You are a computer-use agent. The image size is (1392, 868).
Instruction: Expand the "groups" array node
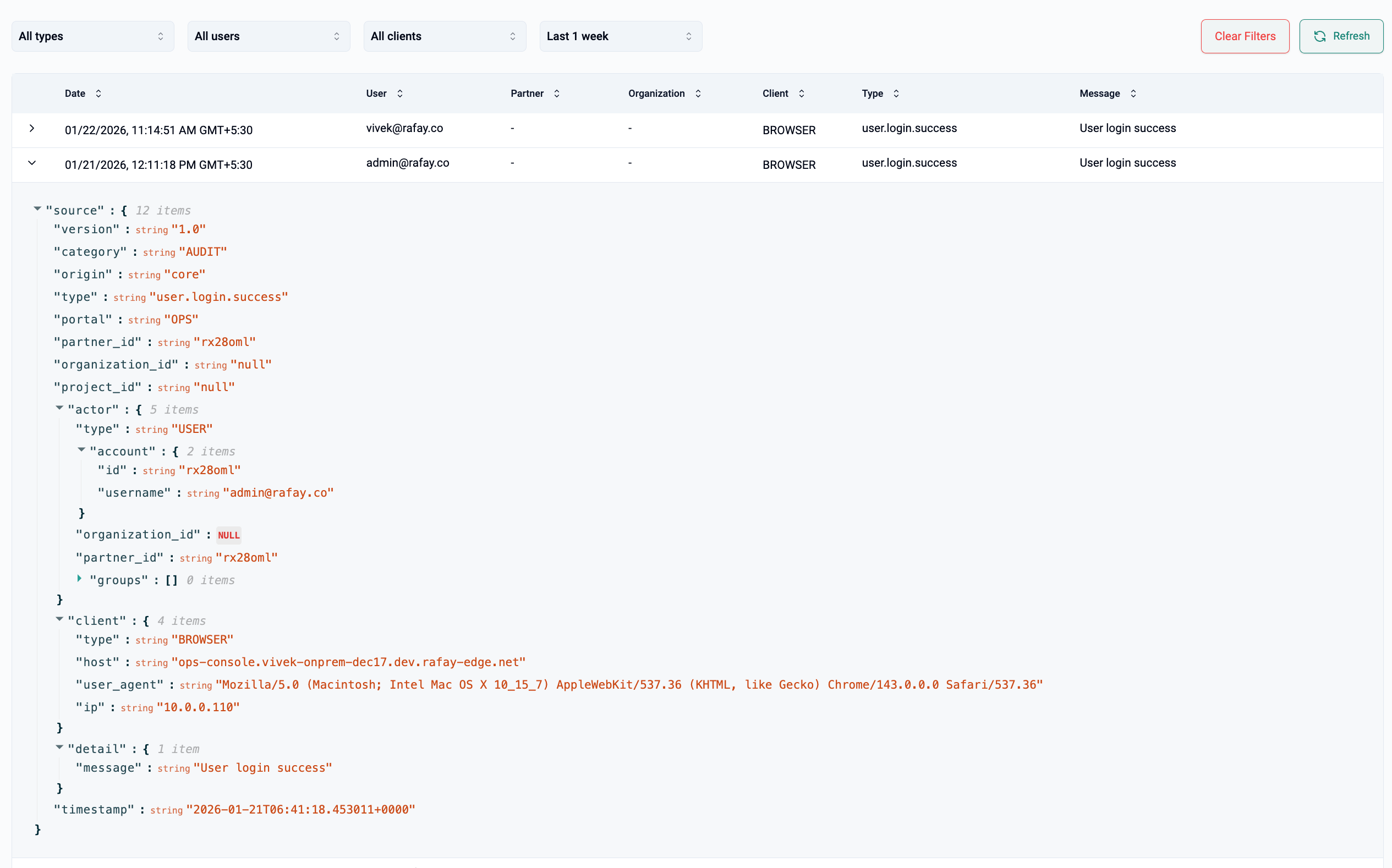point(80,579)
